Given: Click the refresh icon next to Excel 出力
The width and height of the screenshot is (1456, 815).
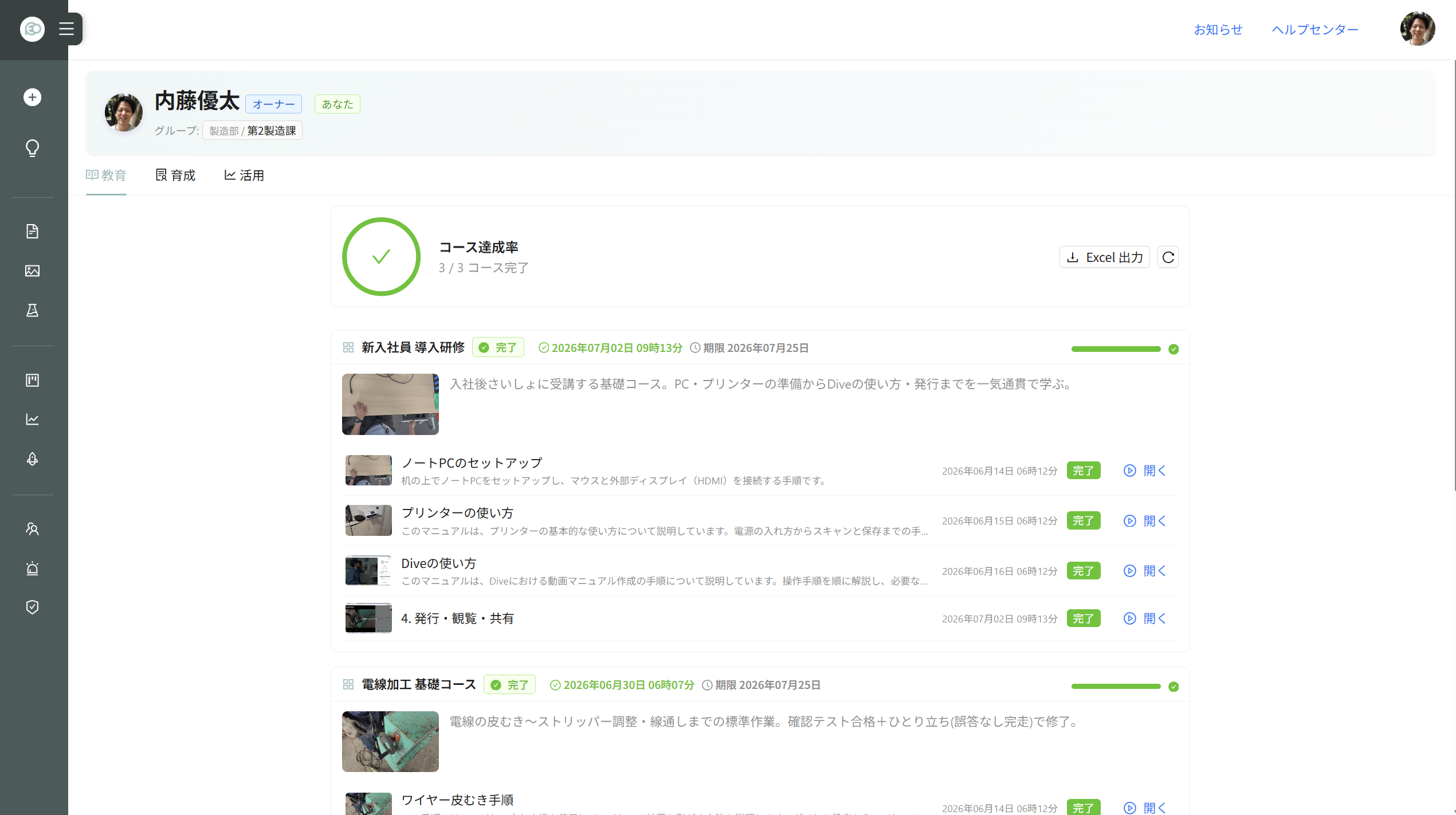Looking at the screenshot, I should pyautogui.click(x=1168, y=257).
